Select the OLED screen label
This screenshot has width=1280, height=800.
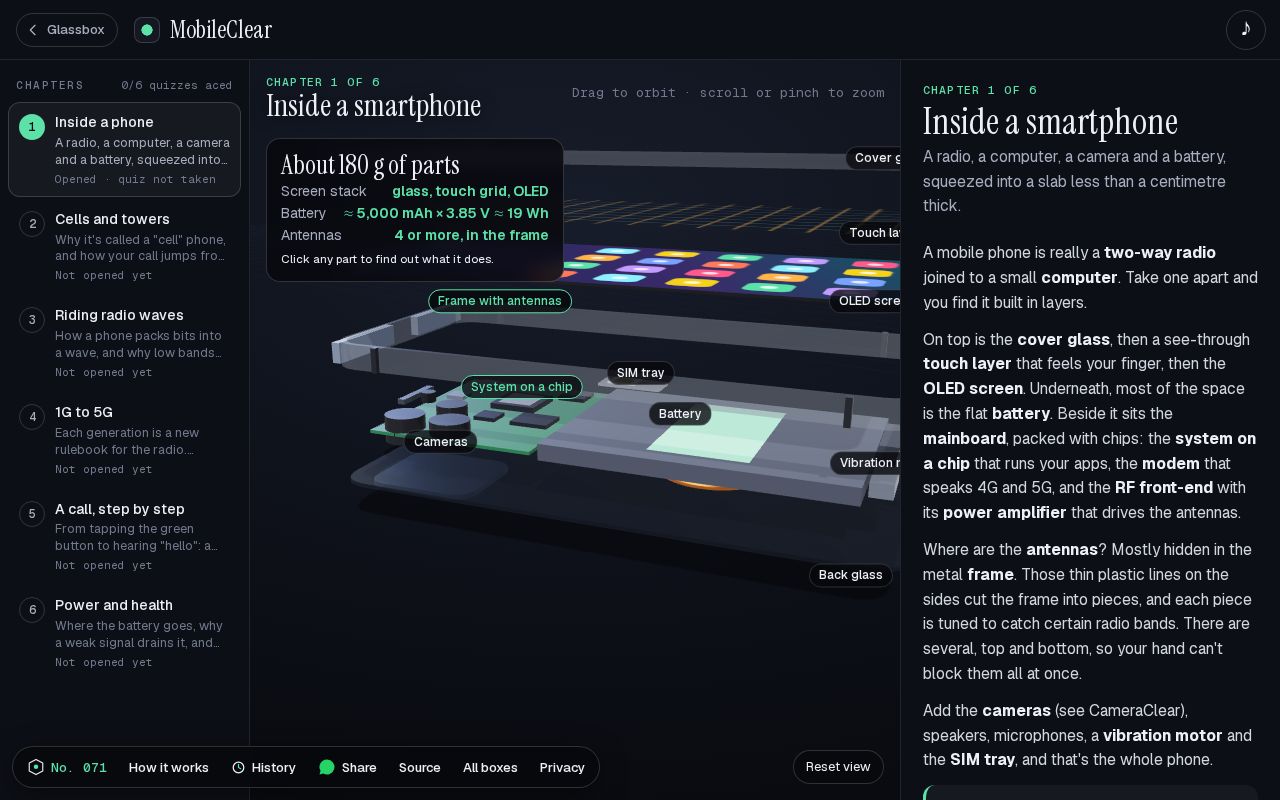point(865,301)
